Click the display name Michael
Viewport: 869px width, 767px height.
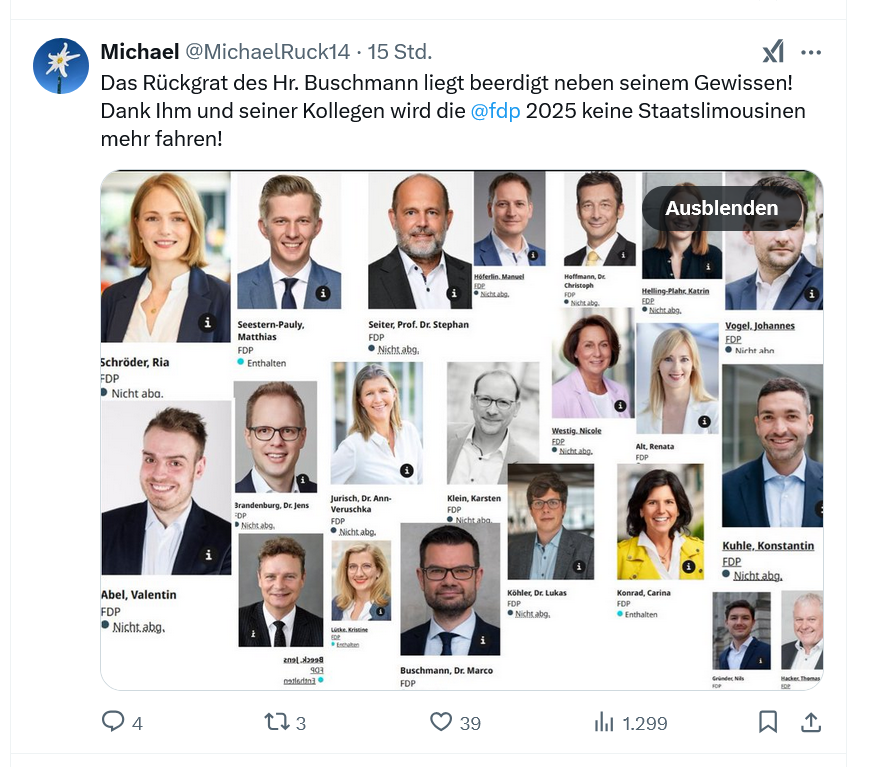click(x=140, y=52)
